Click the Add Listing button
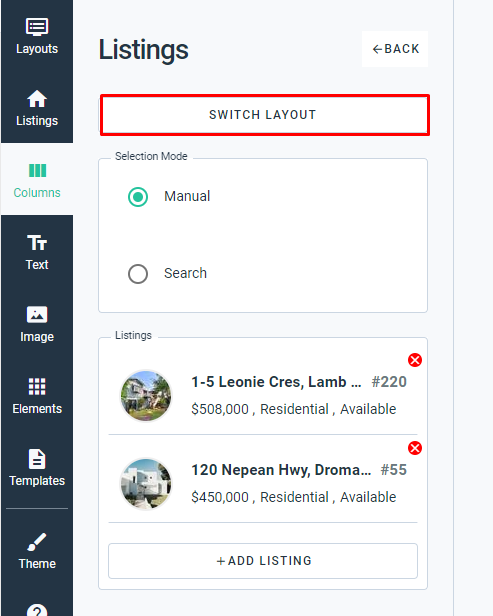 pos(263,561)
